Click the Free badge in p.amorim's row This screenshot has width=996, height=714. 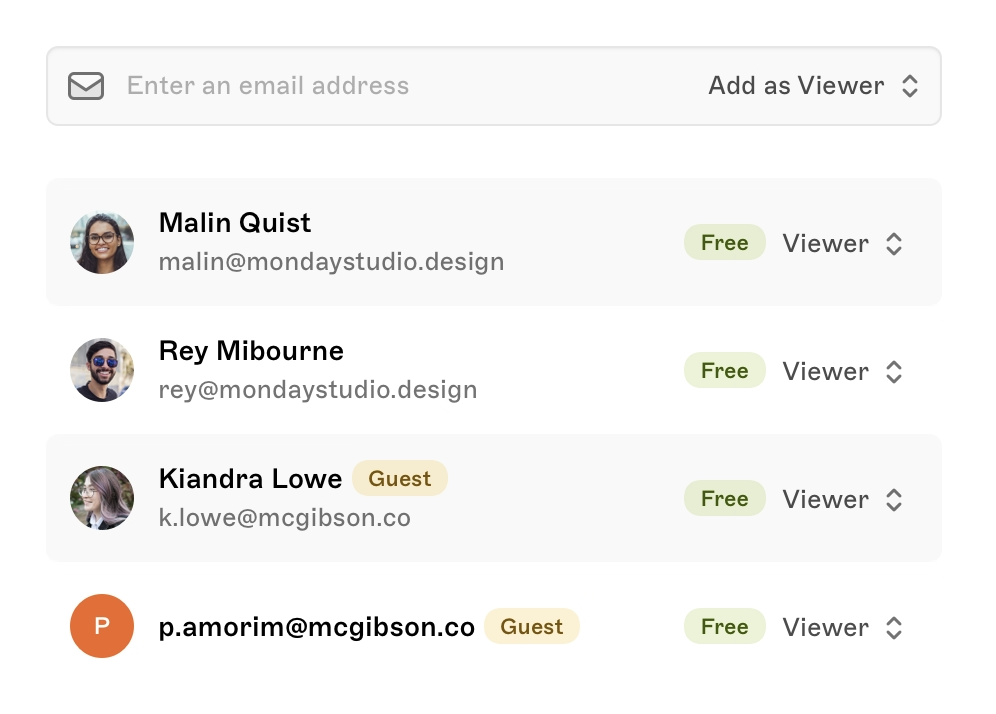[724, 627]
